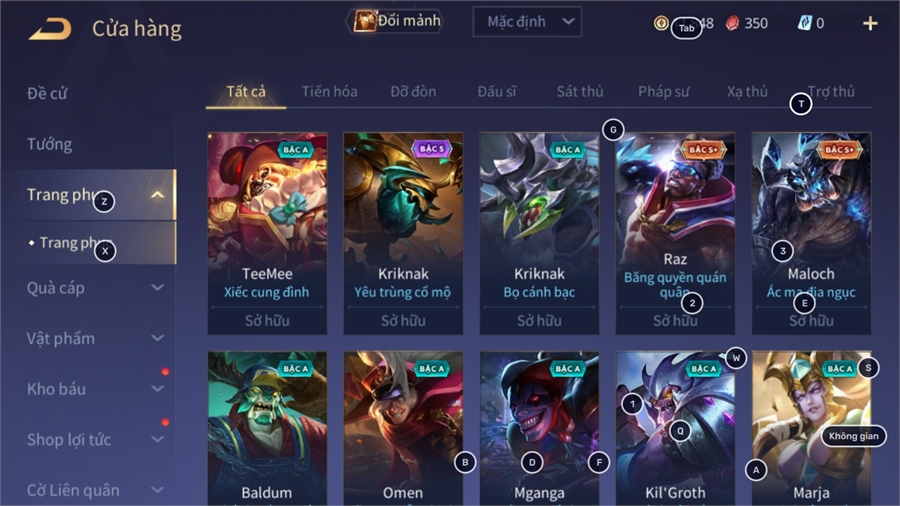Image resolution: width=900 pixels, height=506 pixels.
Task: Select the Maloch Ác ma địa ngục skin
Action: click(812, 233)
